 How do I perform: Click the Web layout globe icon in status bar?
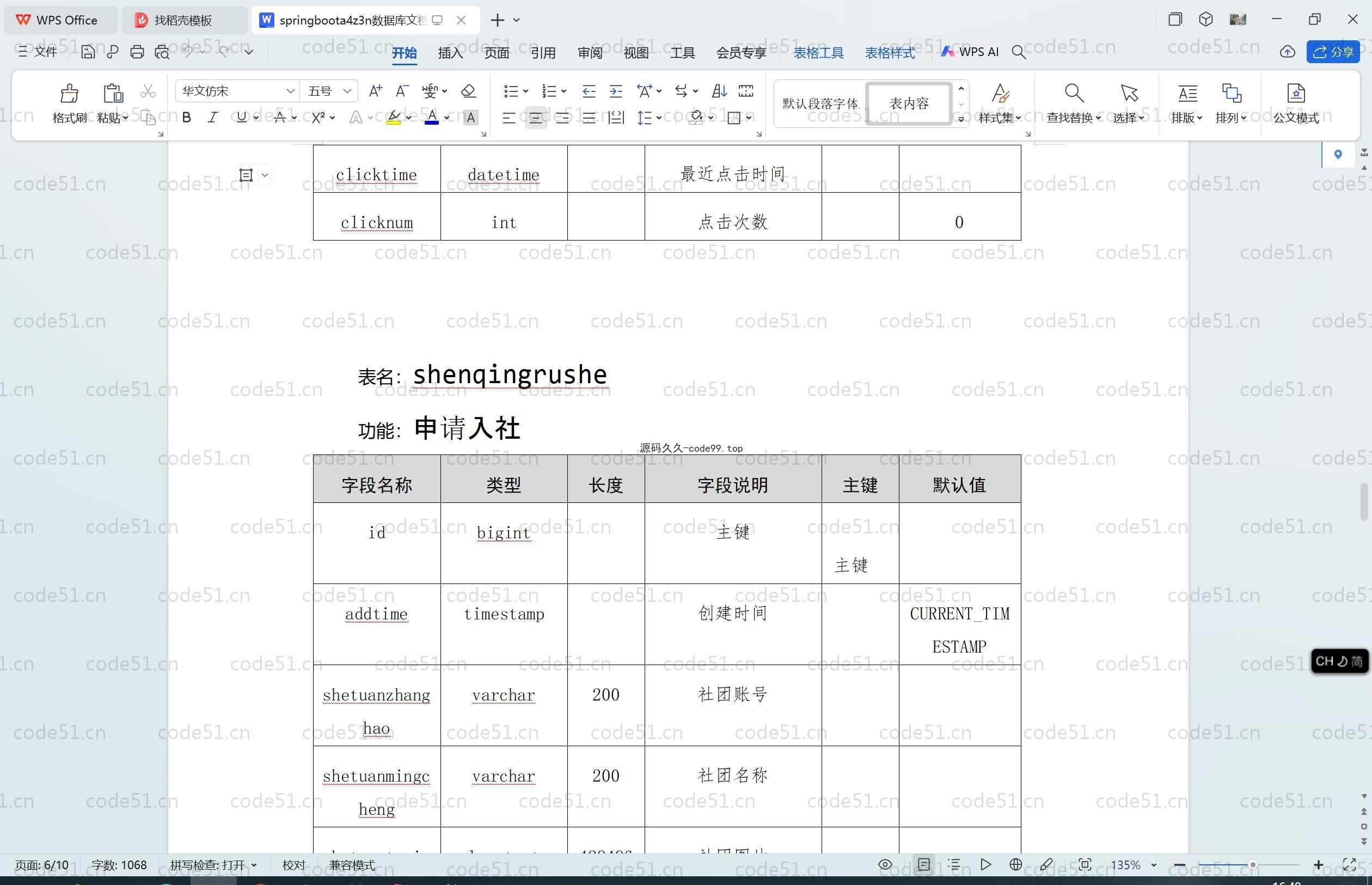coord(1015,864)
